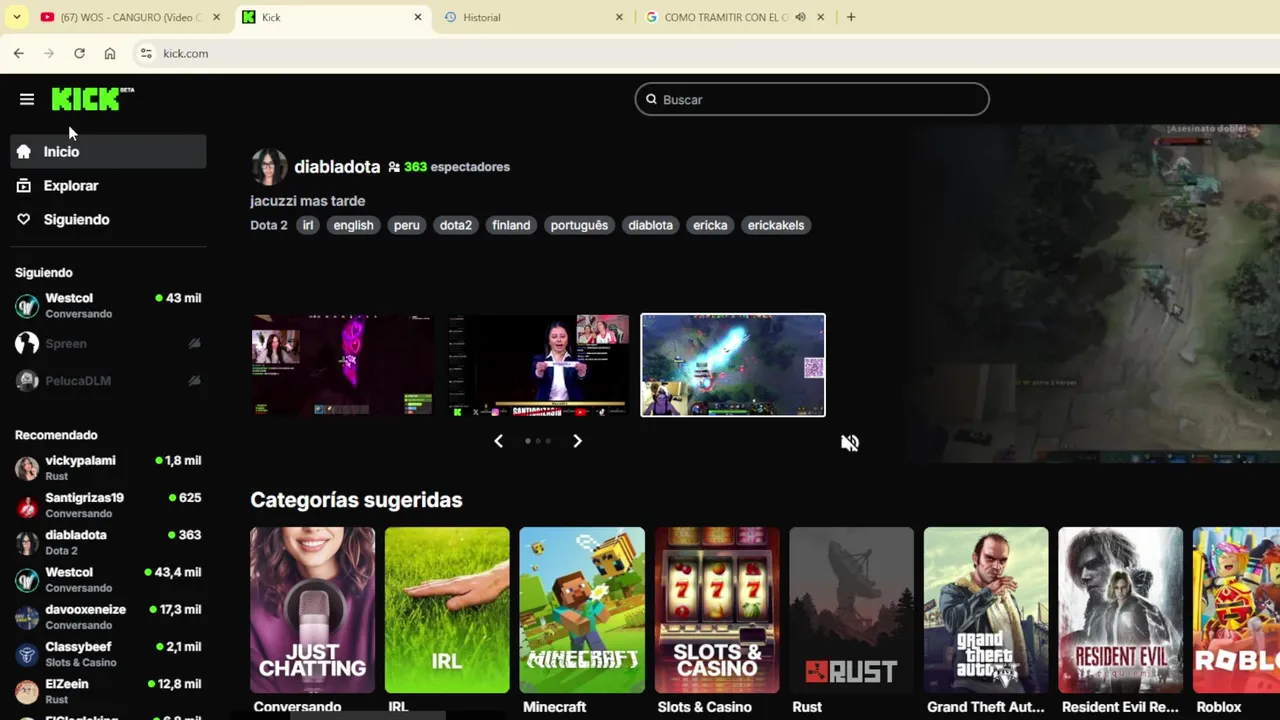The height and width of the screenshot is (720, 1280).
Task: Open Rust category card
Action: coord(851,610)
